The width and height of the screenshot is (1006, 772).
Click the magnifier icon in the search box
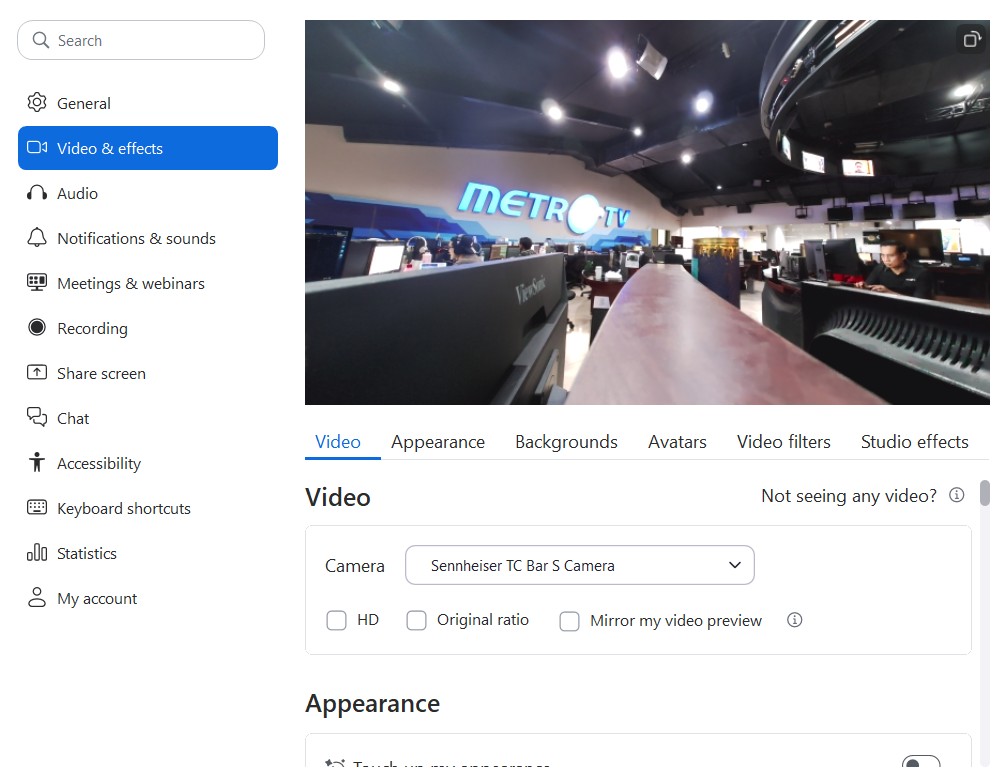40,40
